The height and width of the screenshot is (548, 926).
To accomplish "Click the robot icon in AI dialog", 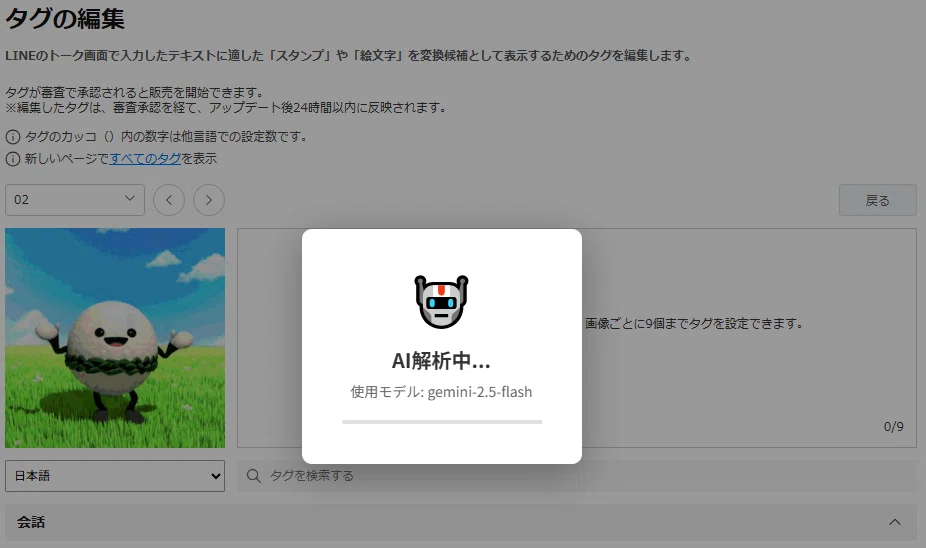I will tap(441, 301).
